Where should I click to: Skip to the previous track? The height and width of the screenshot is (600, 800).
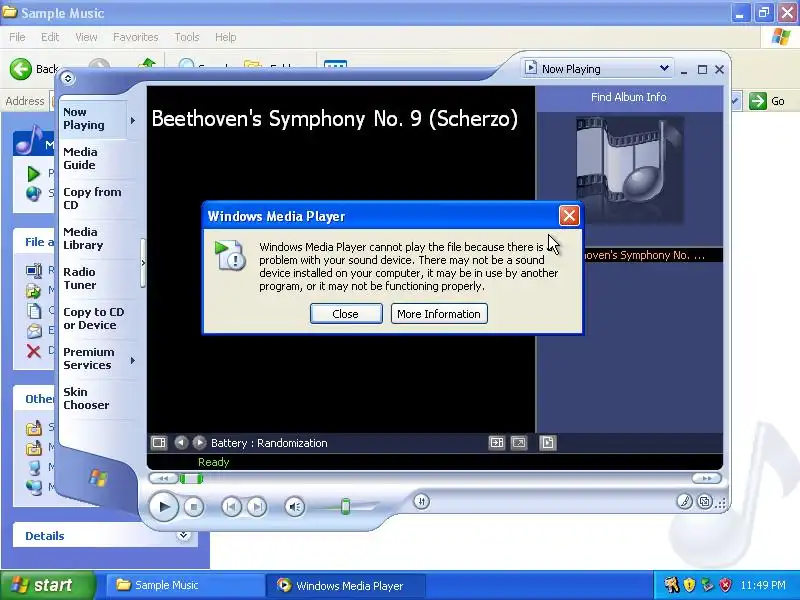(x=231, y=507)
